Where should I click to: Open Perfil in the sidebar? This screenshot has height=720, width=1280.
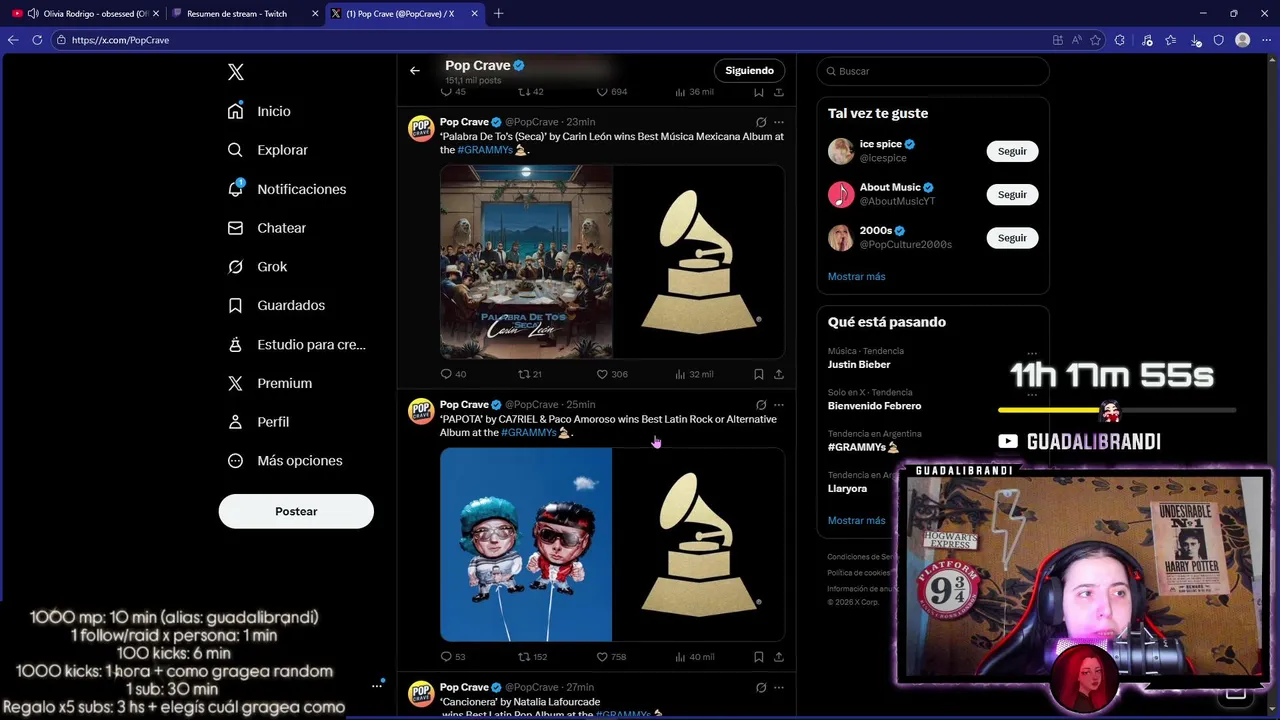258,422
